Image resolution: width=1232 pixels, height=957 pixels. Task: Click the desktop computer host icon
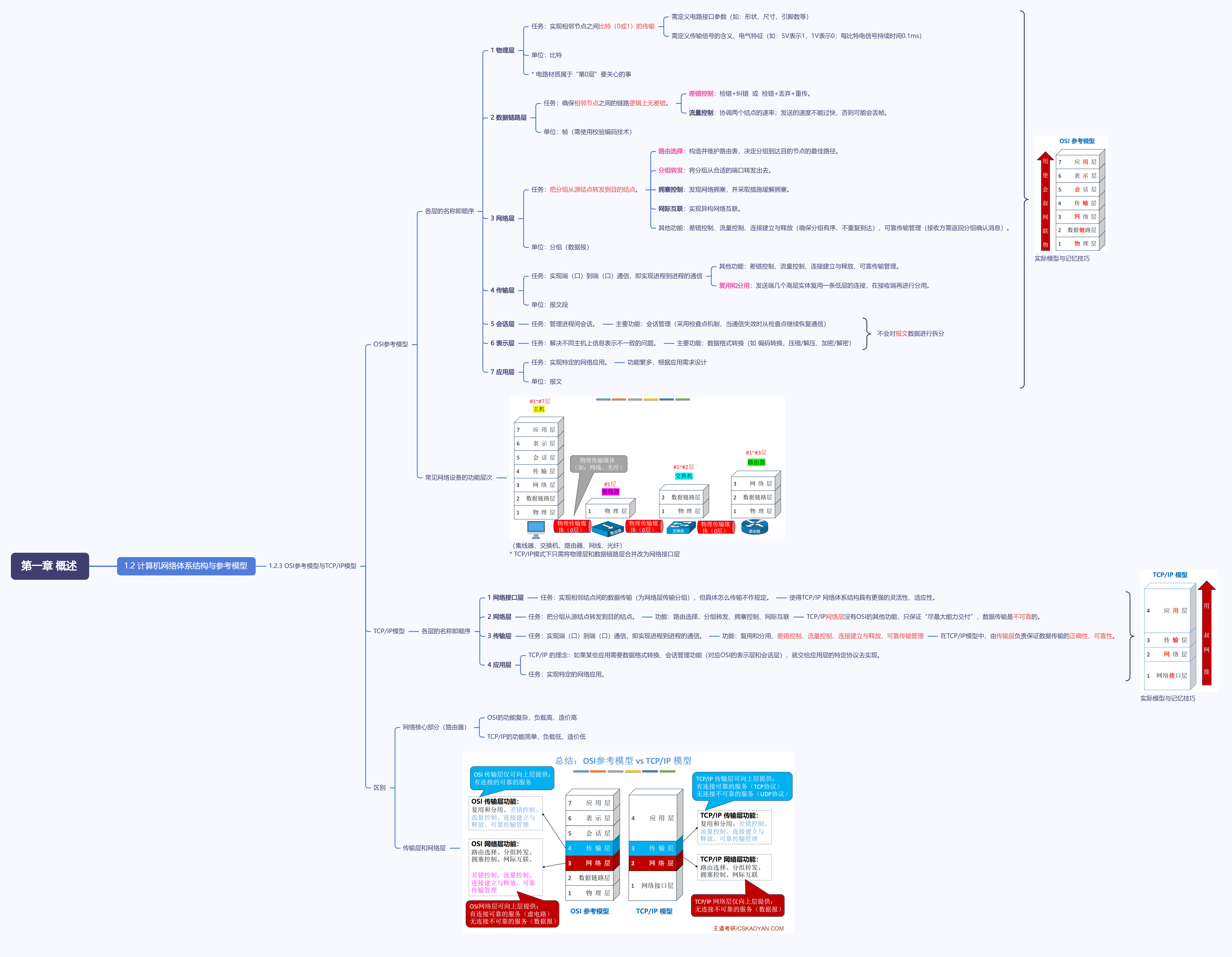click(x=535, y=529)
